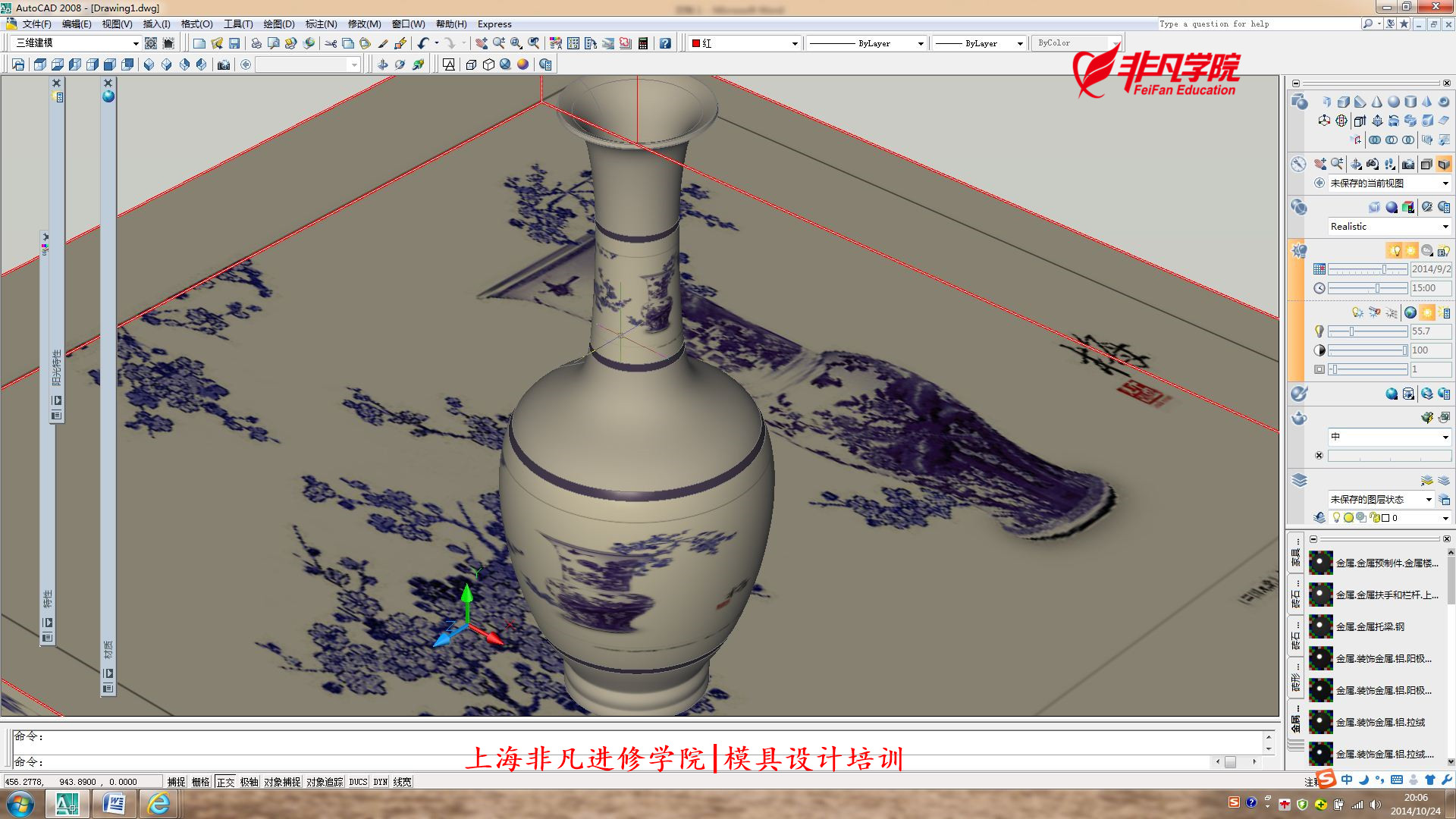
Task: Click the Create Camera icon in dashboard
Action: pyautogui.click(x=1408, y=164)
